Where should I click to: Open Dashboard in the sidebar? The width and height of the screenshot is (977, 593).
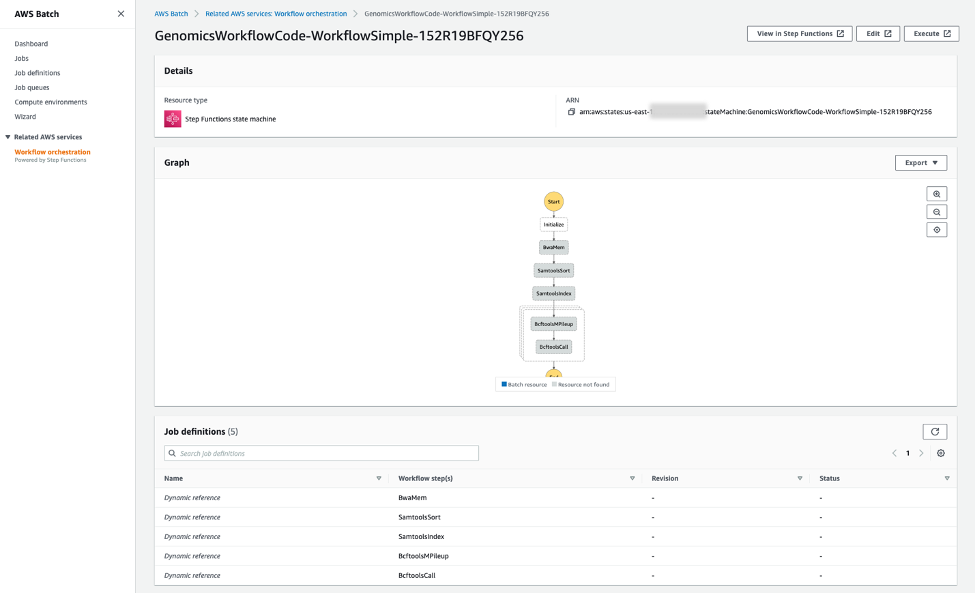(31, 44)
